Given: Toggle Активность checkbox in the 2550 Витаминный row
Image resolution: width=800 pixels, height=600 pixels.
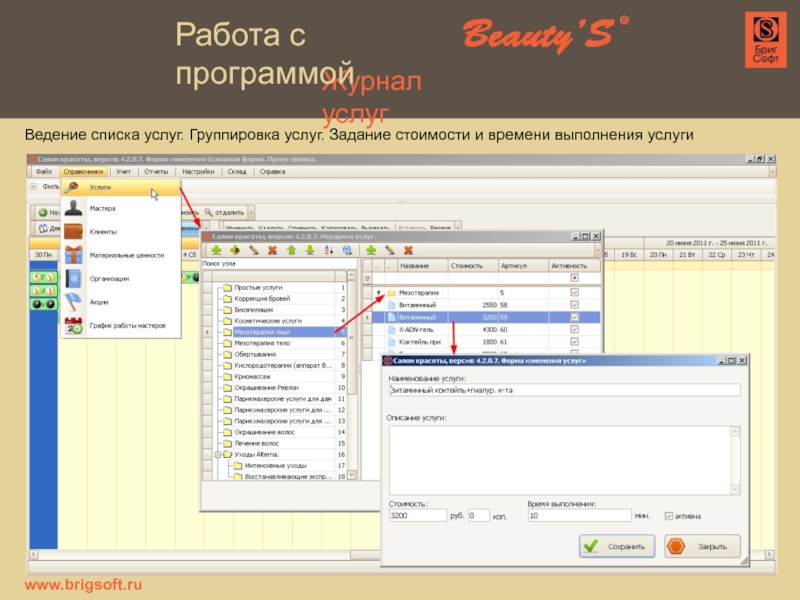Looking at the screenshot, I should [574, 305].
